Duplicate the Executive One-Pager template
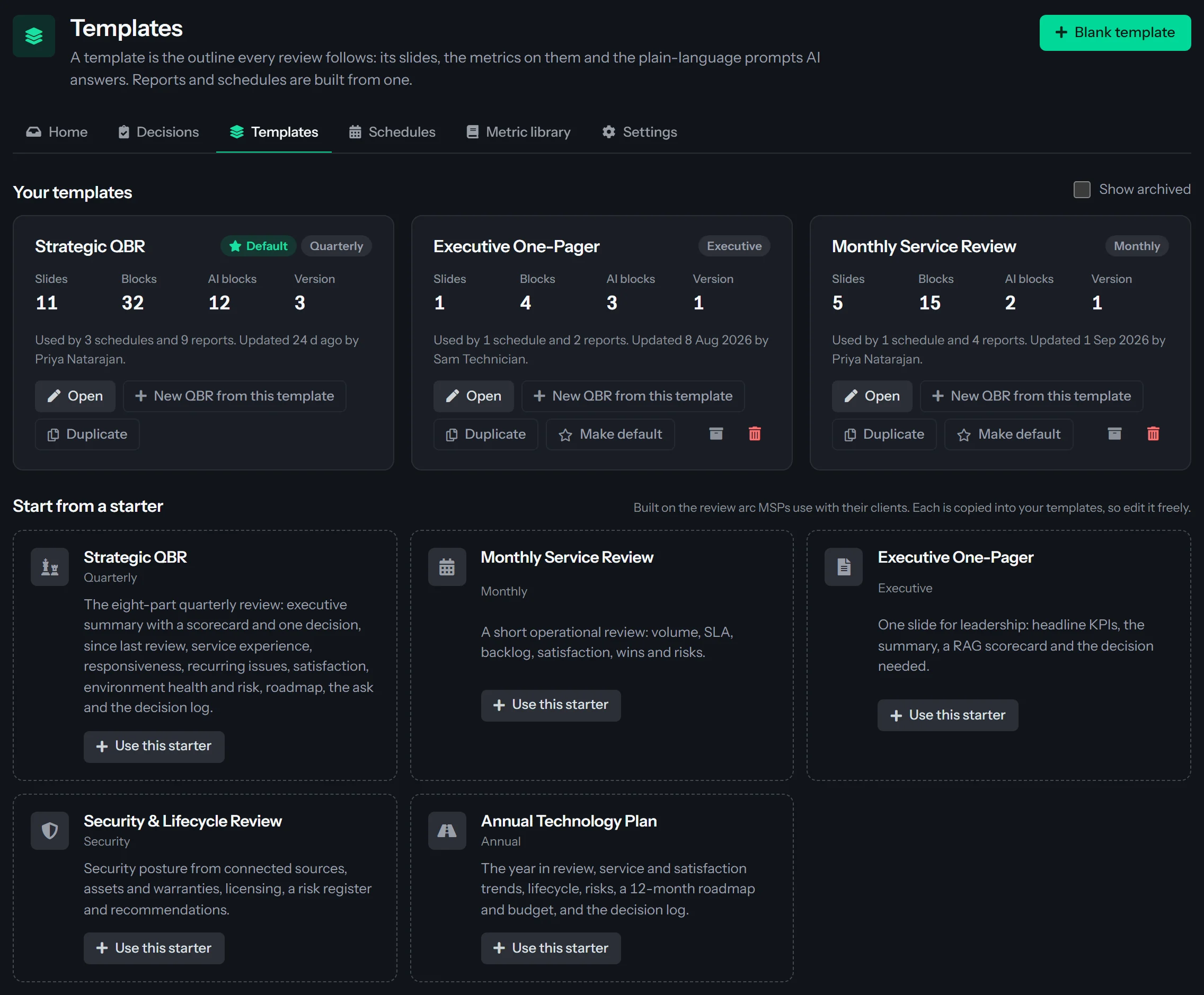 click(x=485, y=434)
